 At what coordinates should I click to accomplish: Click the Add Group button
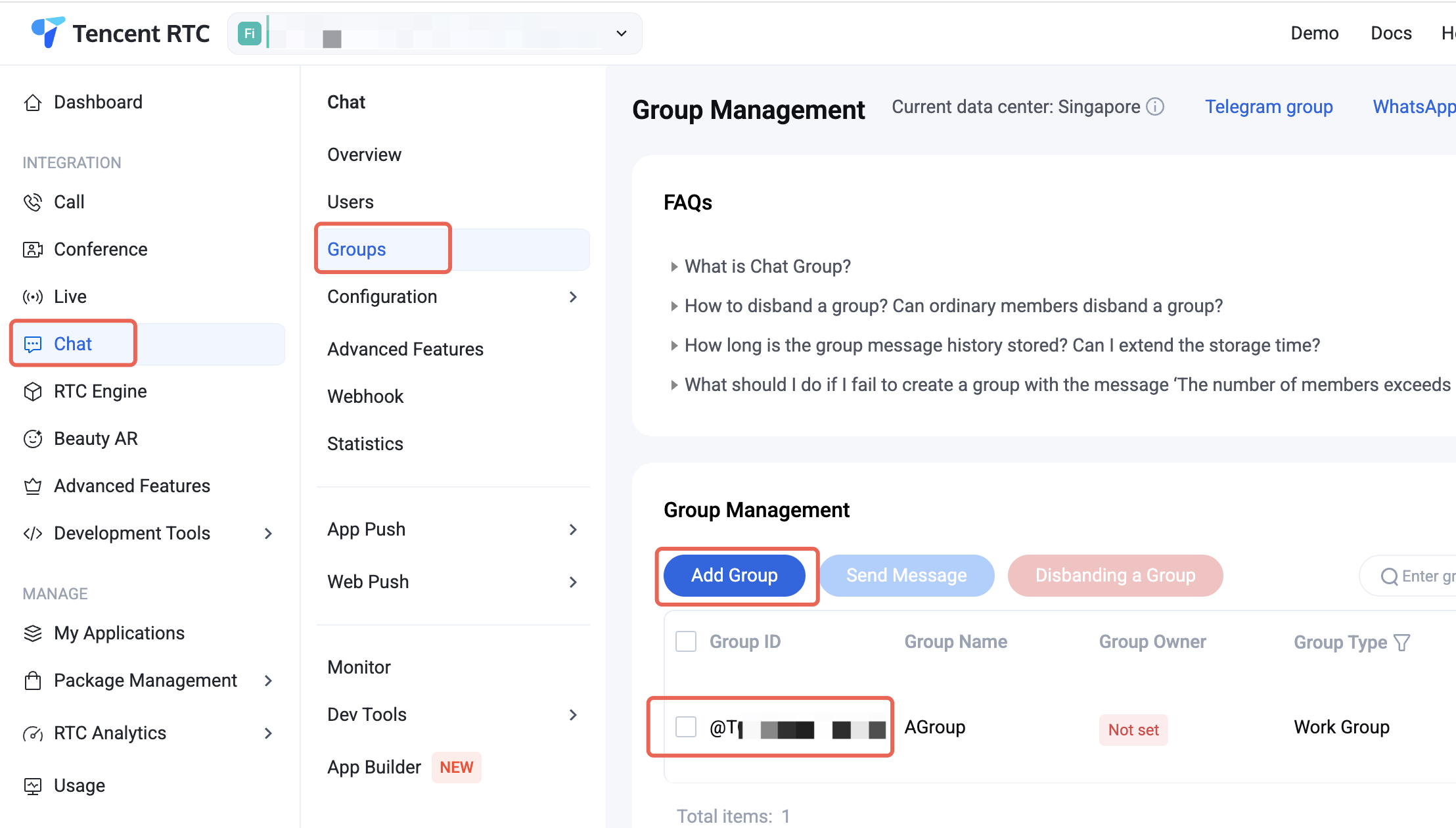pos(735,576)
